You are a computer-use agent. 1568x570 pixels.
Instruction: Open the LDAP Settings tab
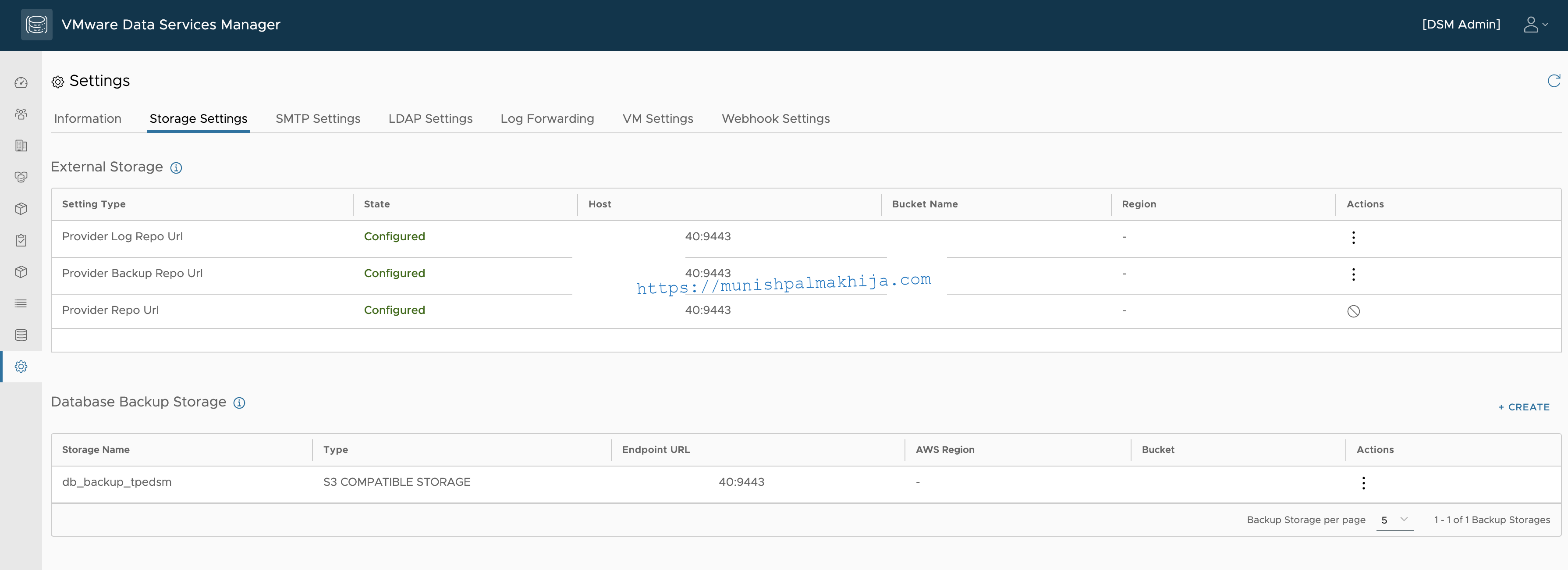(x=430, y=119)
